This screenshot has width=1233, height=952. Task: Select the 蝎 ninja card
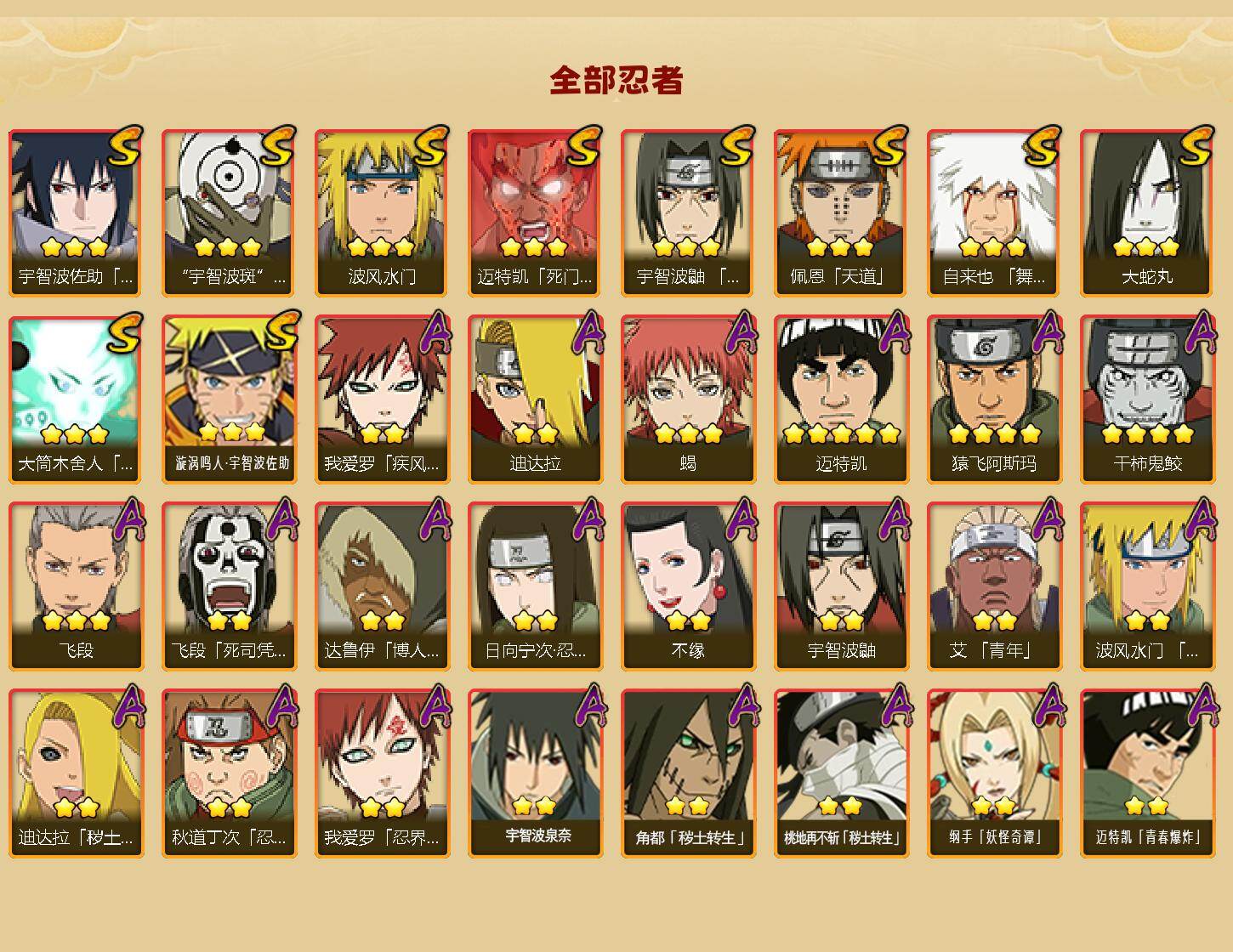pyautogui.click(x=688, y=399)
